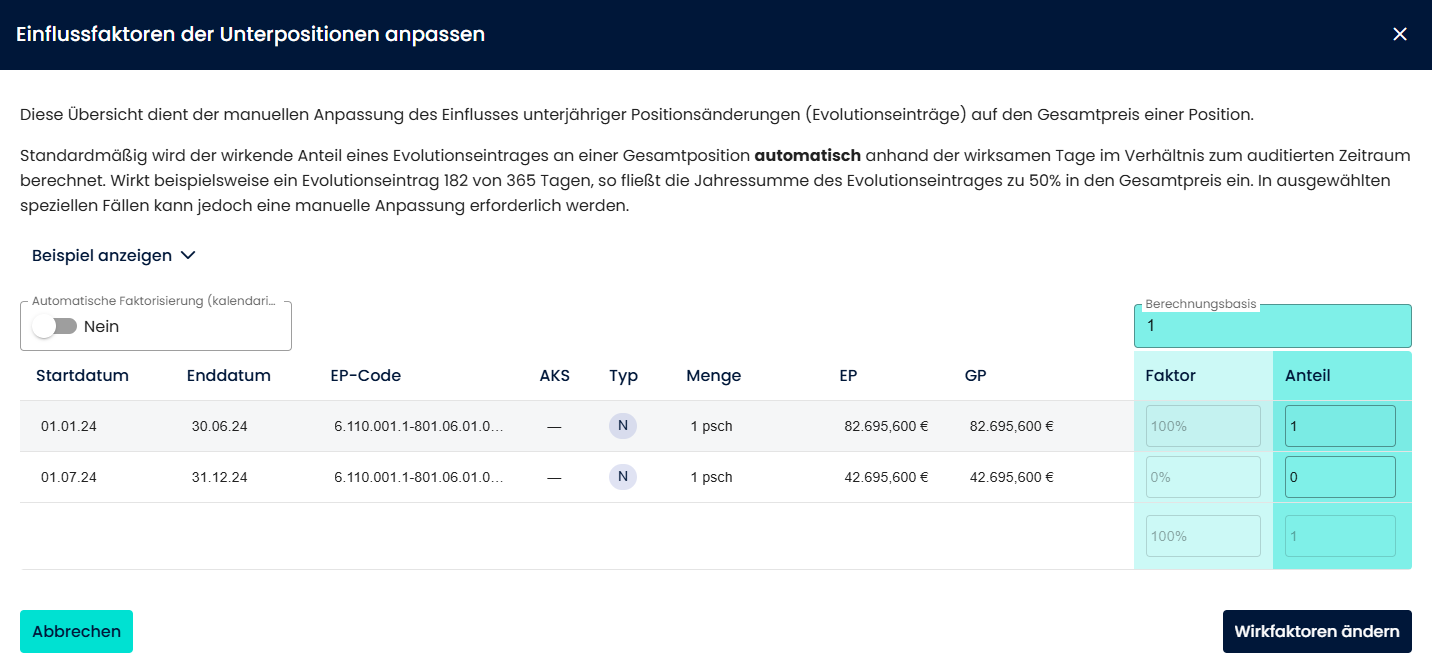The width and height of the screenshot is (1432, 661).
Task: Confirm with Wirkfaktoren ändern button
Action: (1316, 631)
